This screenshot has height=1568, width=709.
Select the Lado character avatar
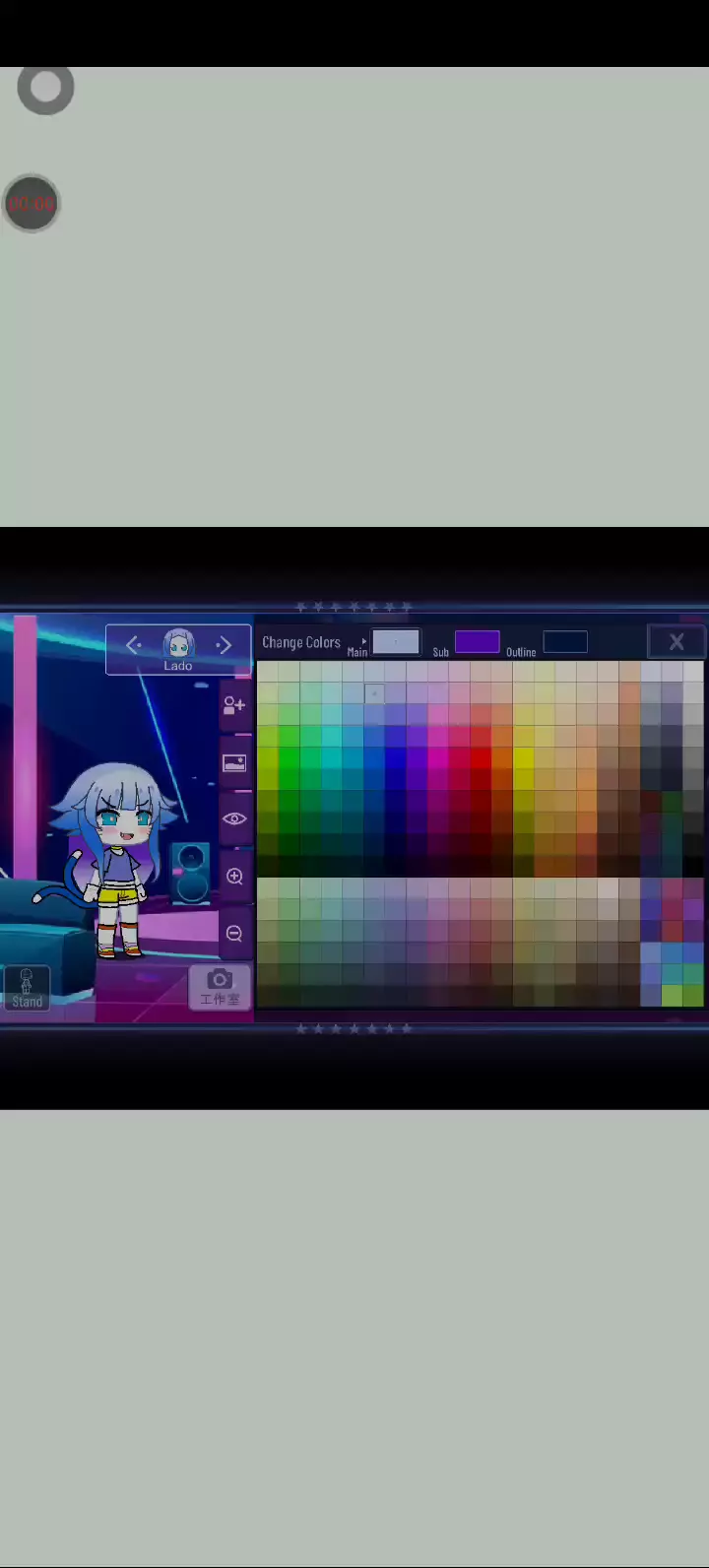coord(178,644)
